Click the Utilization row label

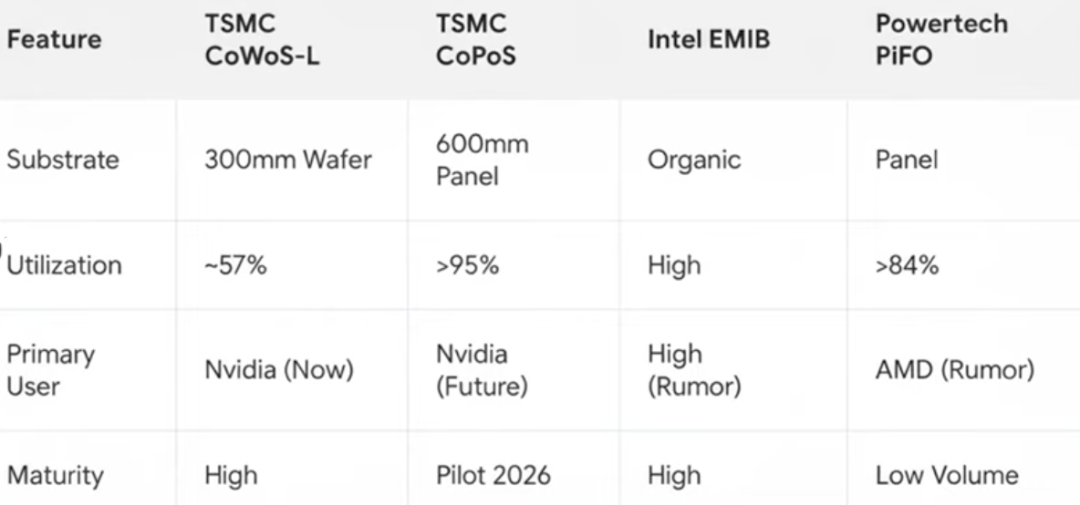point(65,265)
